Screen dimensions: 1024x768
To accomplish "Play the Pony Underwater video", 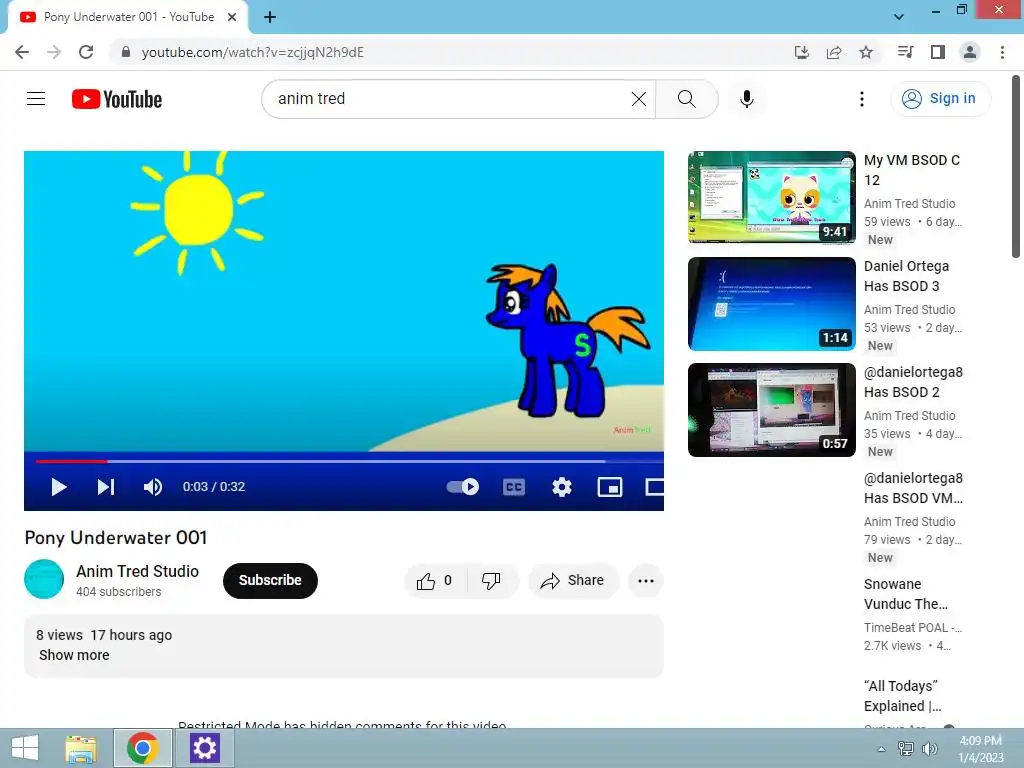I will (58, 487).
